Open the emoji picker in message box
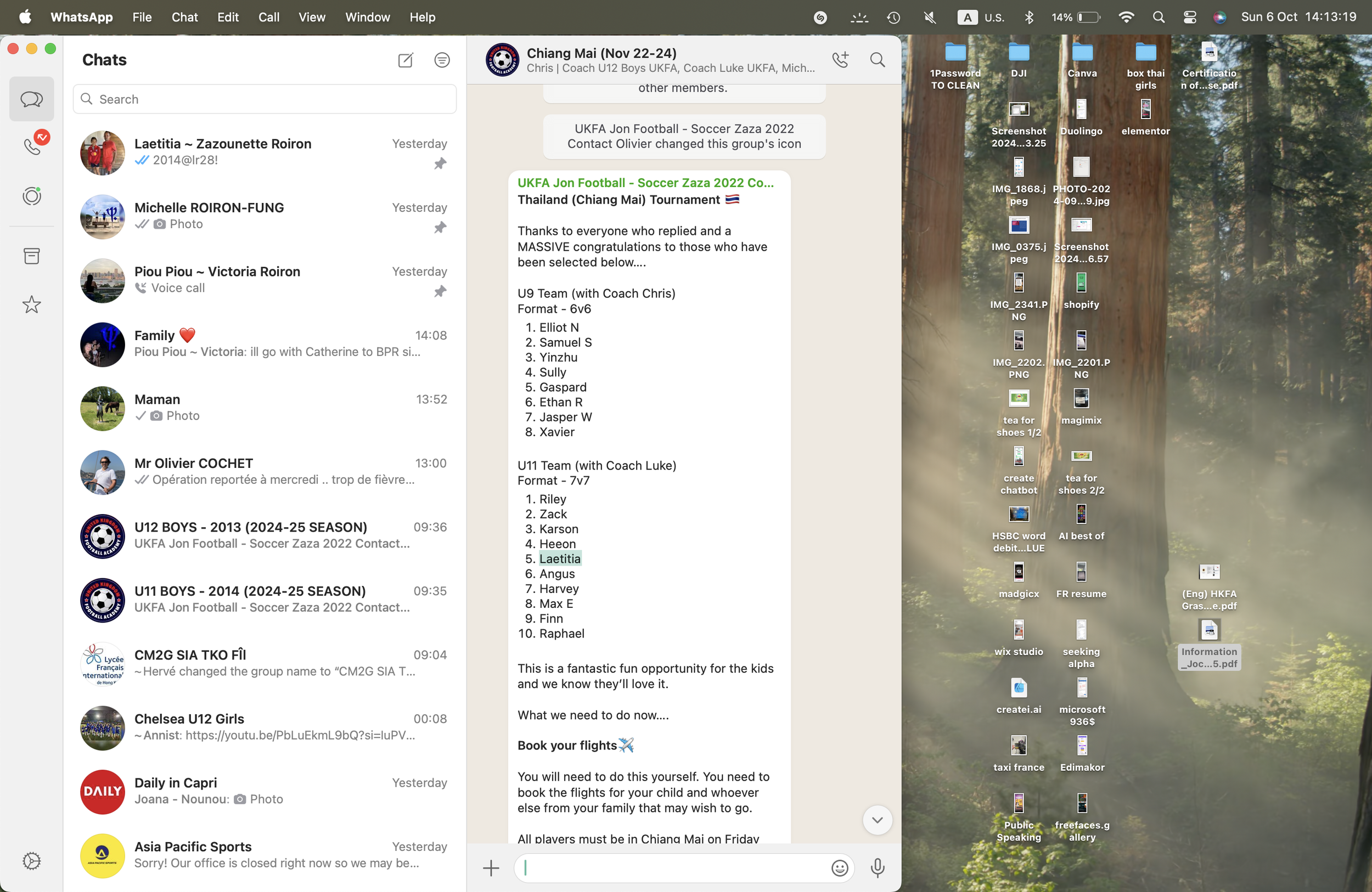Viewport: 1372px width, 892px height. point(839,868)
